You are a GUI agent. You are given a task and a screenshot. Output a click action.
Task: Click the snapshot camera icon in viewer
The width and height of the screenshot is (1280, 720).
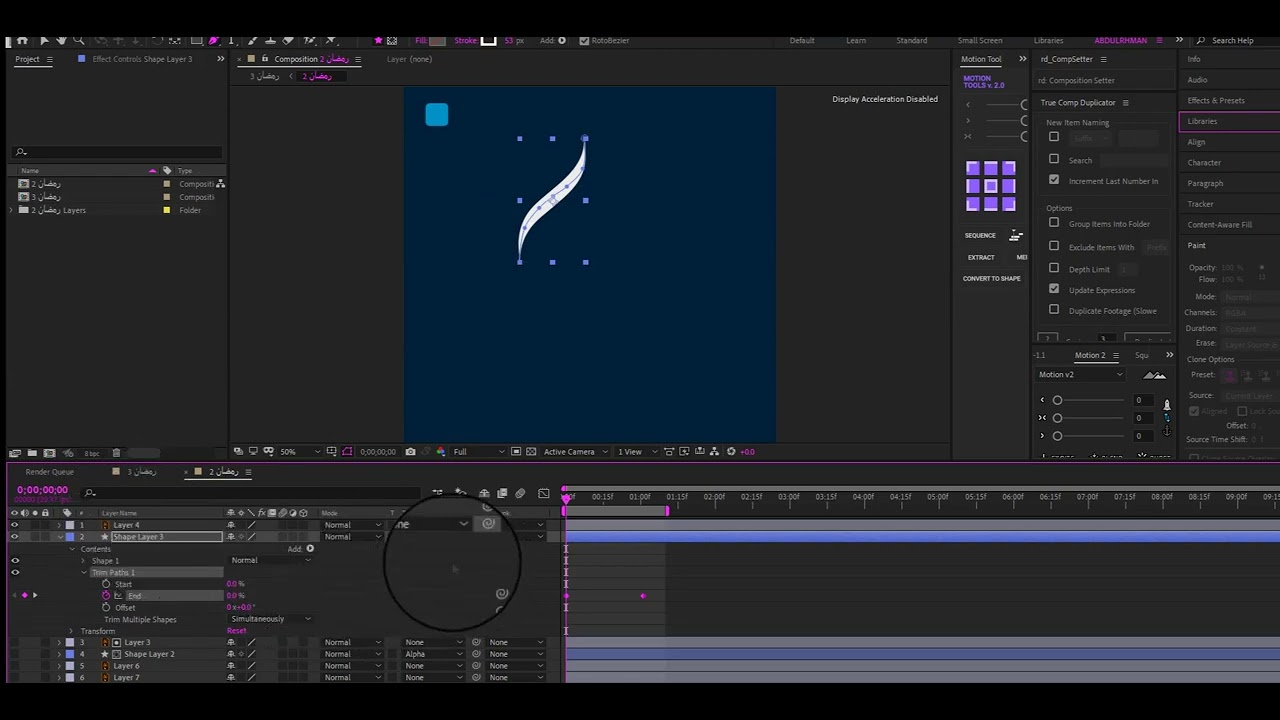410,452
